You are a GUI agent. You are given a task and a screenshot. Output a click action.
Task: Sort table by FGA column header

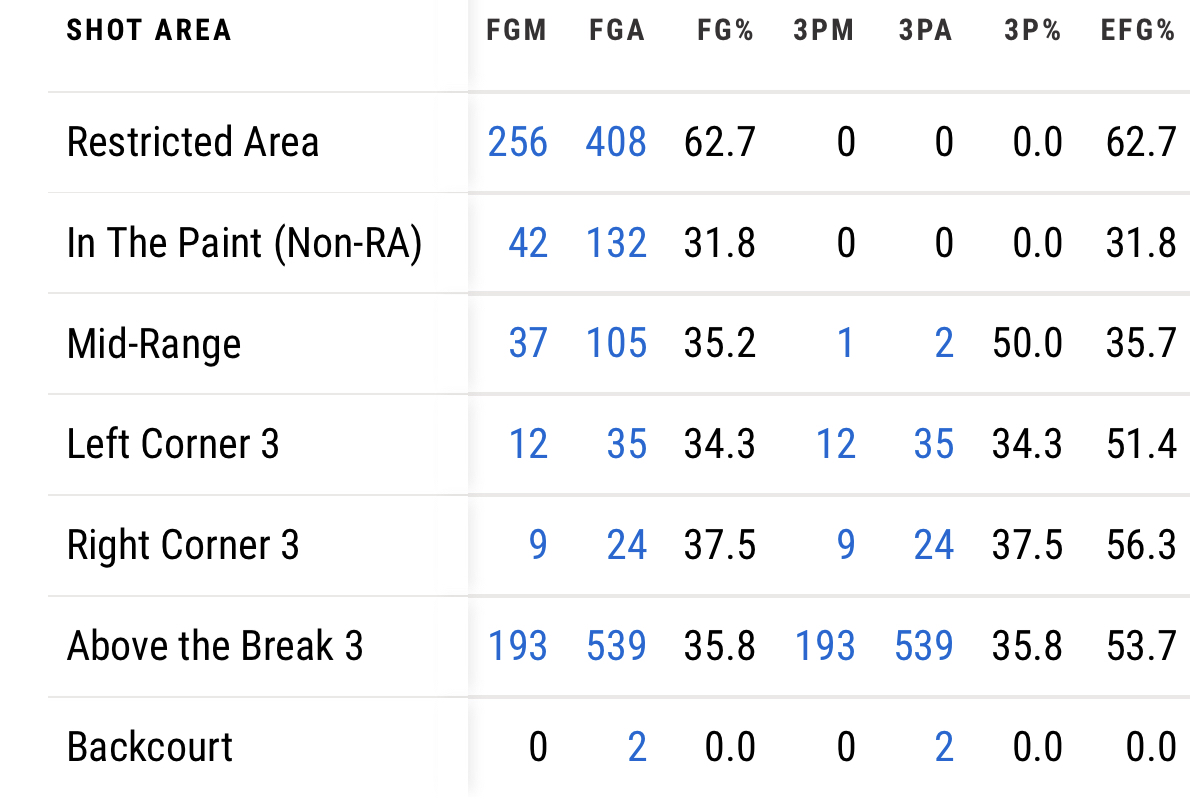(x=617, y=30)
